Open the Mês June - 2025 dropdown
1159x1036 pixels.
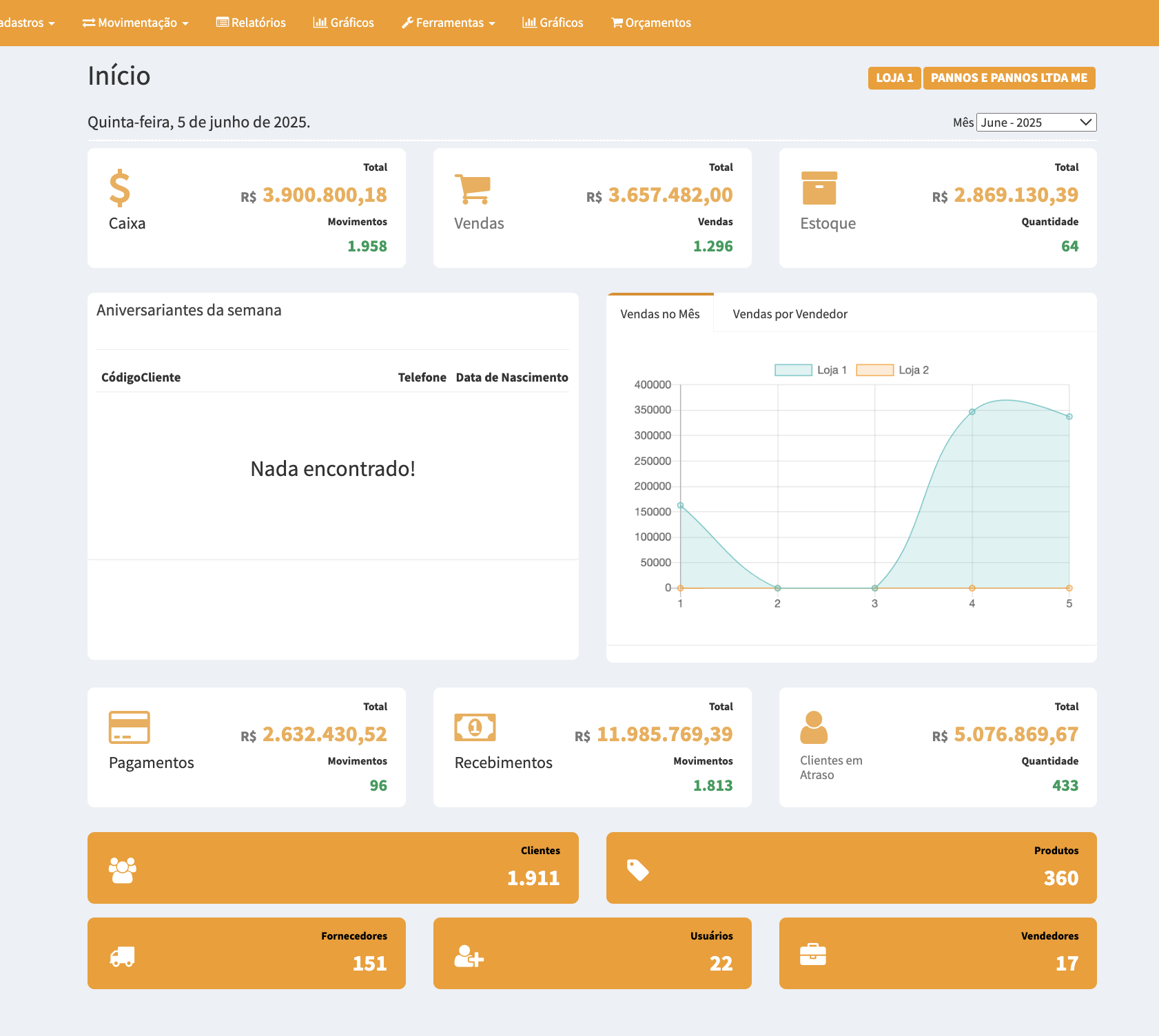1036,123
